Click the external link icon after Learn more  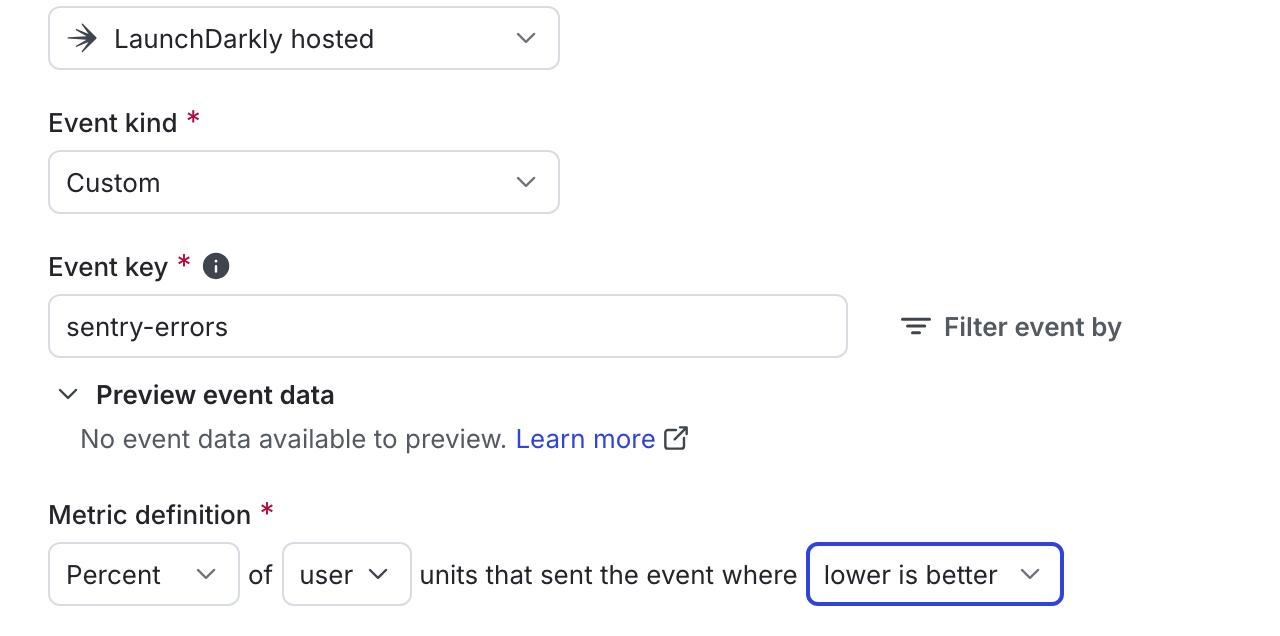click(677, 438)
